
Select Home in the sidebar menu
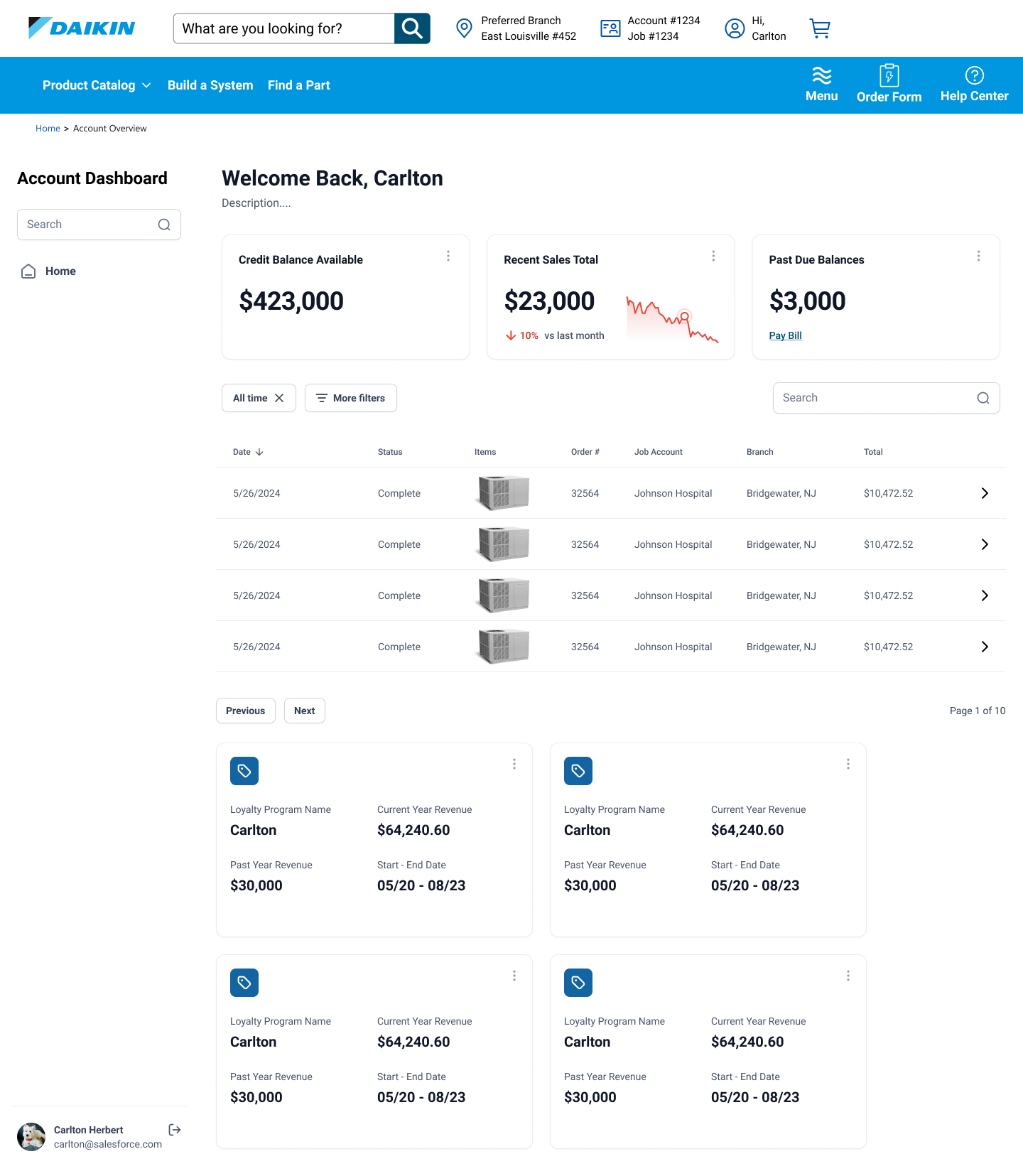pyautogui.click(x=60, y=271)
